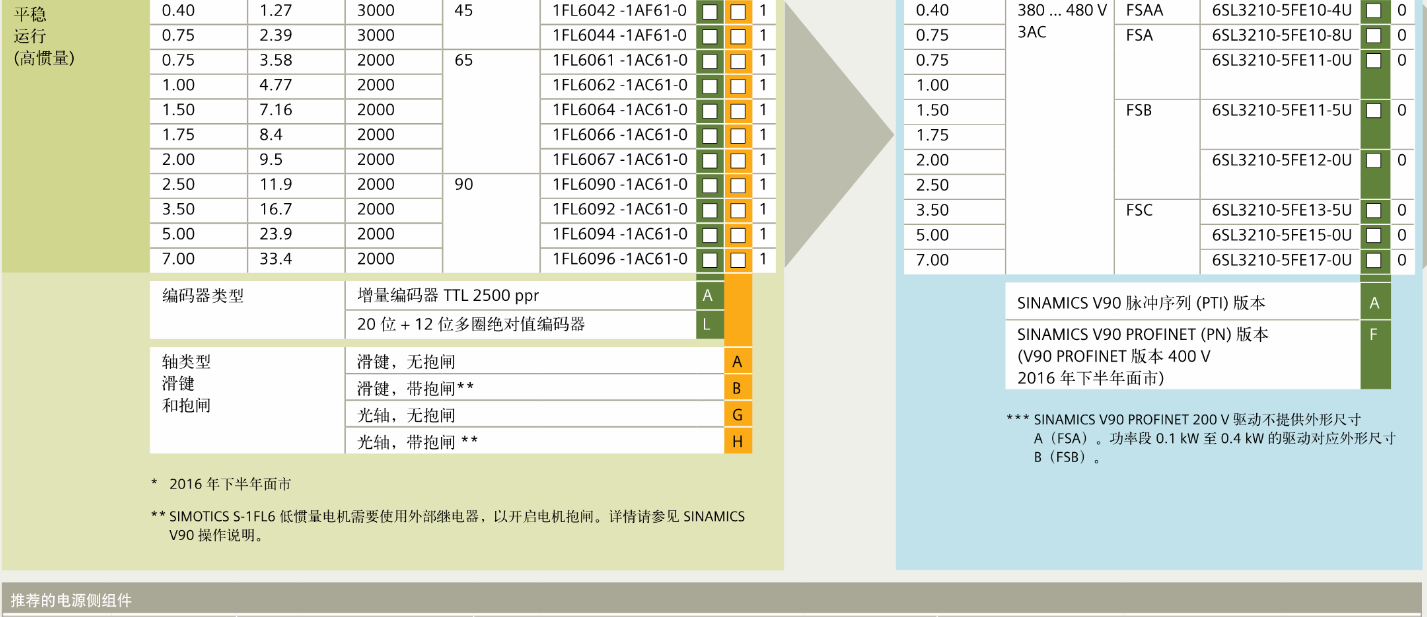Screen dimensions: 1427x617
Task: Check the box beside 6SL3210-5FE10-4U
Action: click(x=1374, y=10)
